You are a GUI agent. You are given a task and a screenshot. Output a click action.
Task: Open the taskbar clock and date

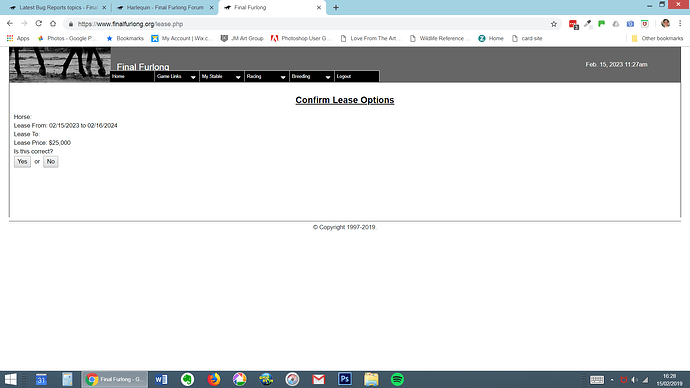[669, 380]
